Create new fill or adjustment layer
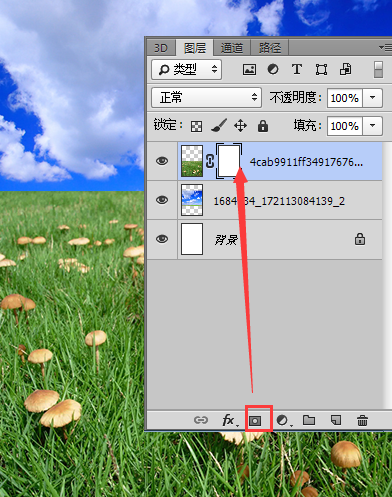The width and height of the screenshot is (392, 497). click(x=283, y=420)
